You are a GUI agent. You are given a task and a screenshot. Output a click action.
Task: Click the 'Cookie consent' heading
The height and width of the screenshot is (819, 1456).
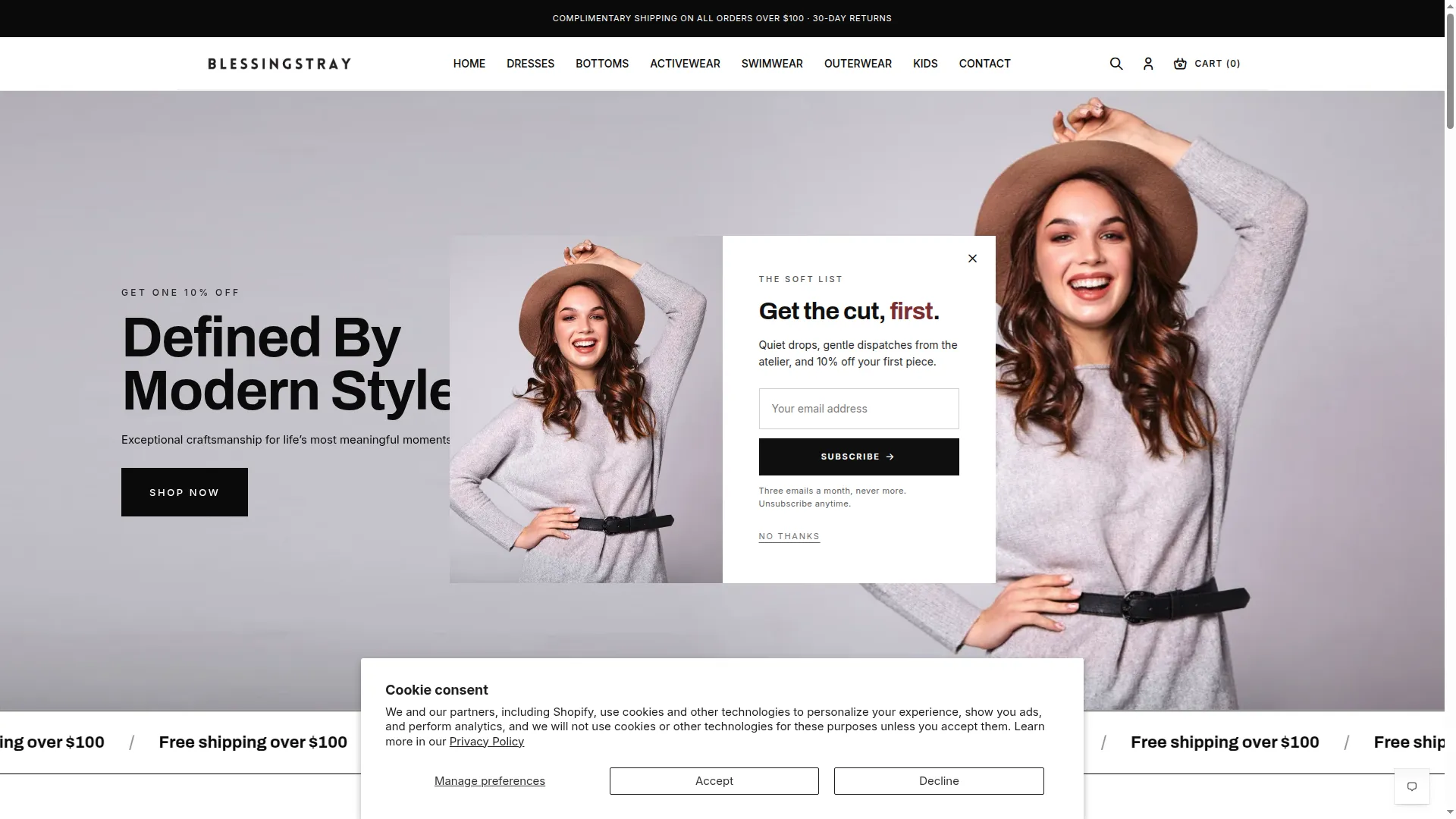(437, 690)
